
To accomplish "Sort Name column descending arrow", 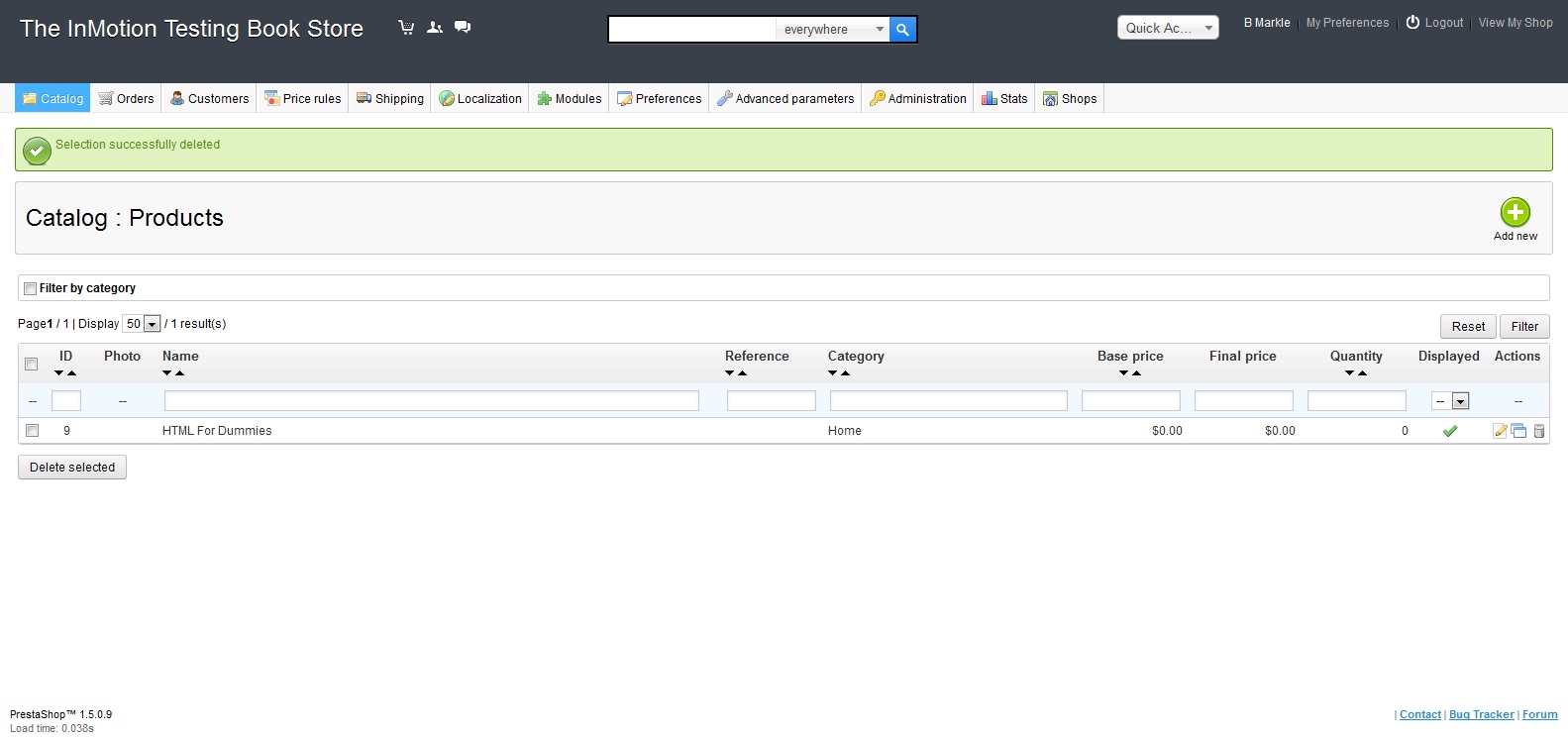I will click(x=167, y=373).
